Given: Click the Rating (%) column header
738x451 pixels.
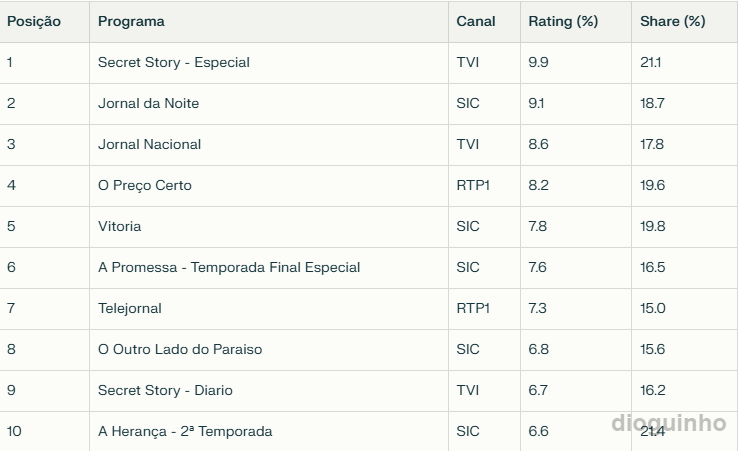Looking at the screenshot, I should 563,21.
